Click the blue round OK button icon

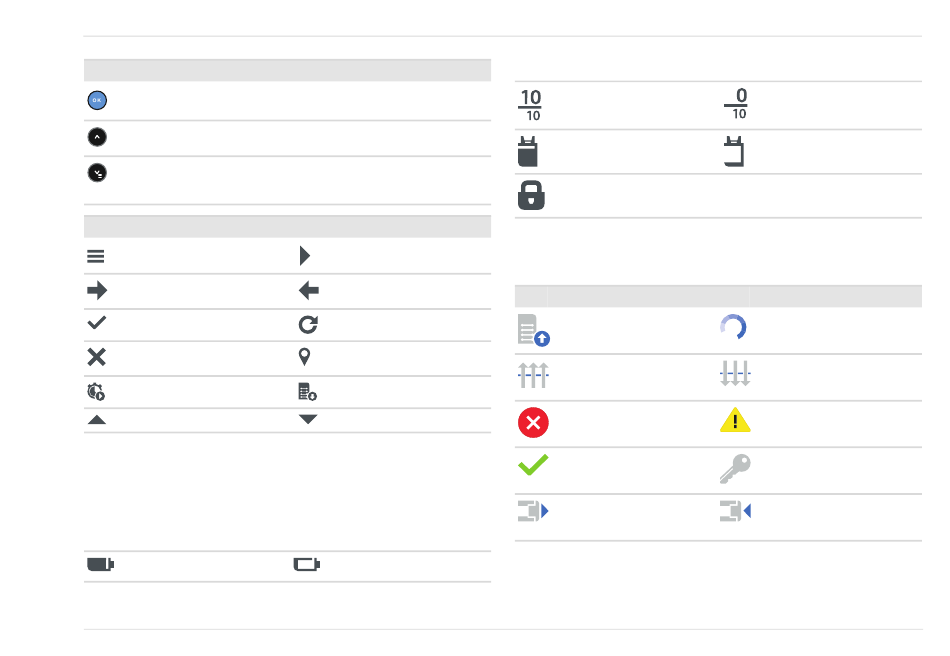(x=97, y=101)
